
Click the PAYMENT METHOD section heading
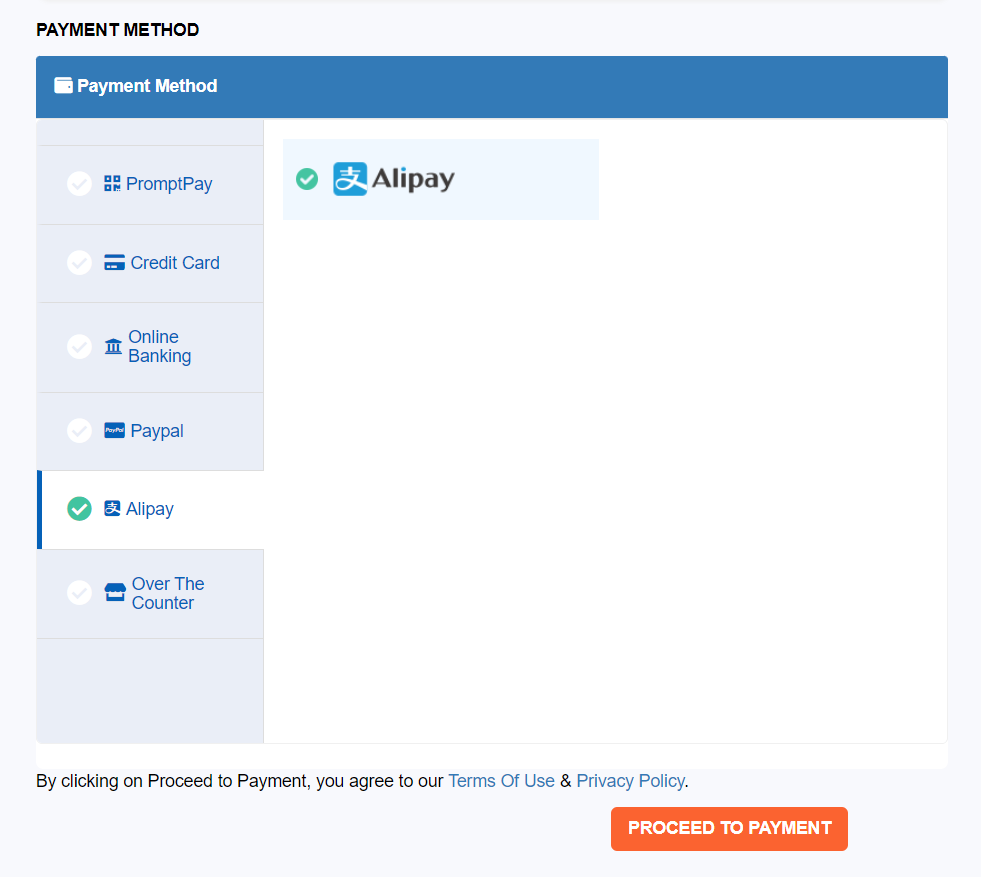click(118, 29)
